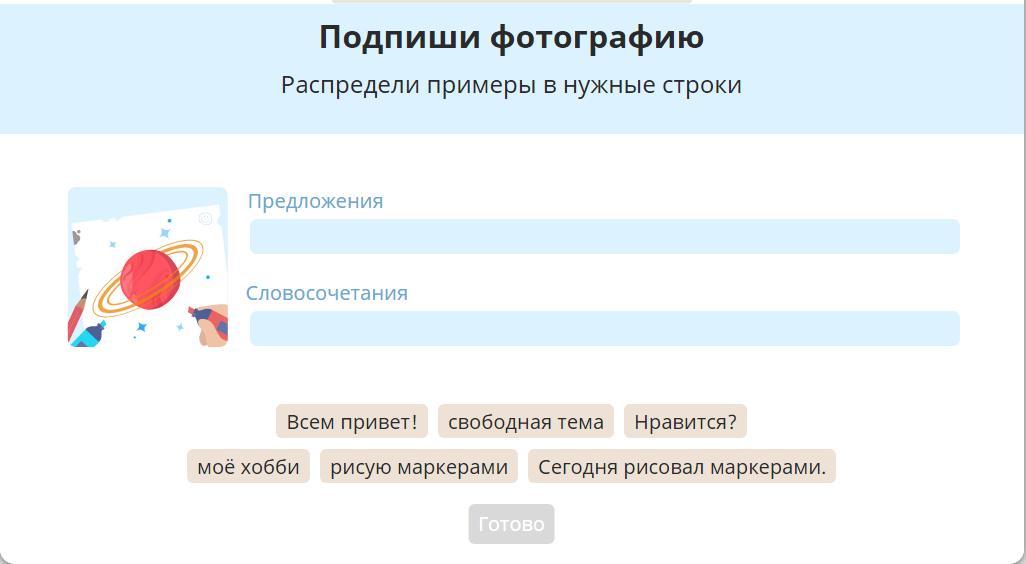Click the "Распредели примеры в нужные строки" instruction
Screen dimensions: 1026x564
[512, 85]
